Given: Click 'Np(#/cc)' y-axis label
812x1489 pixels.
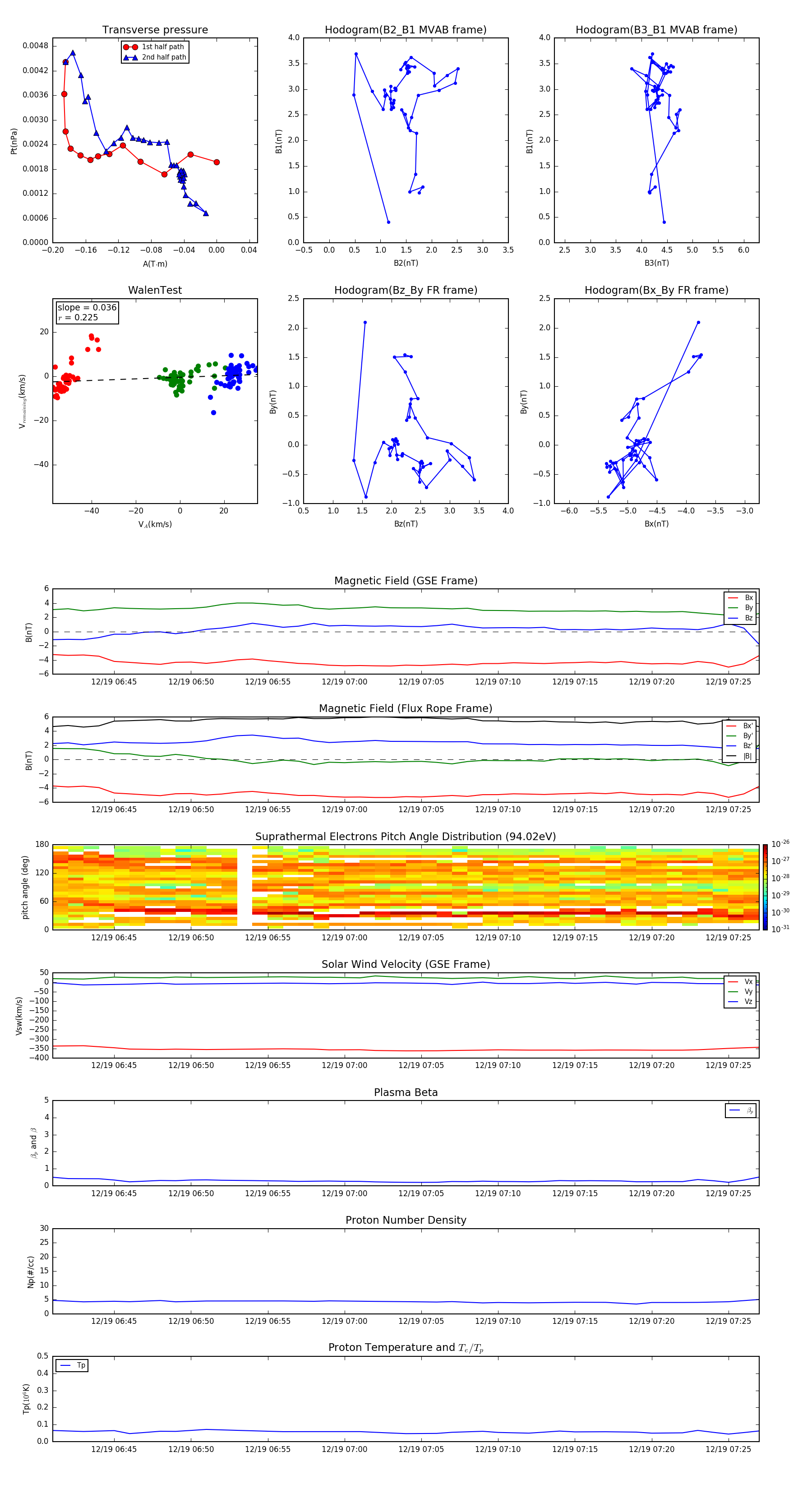Looking at the screenshot, I should (x=31, y=1271).
